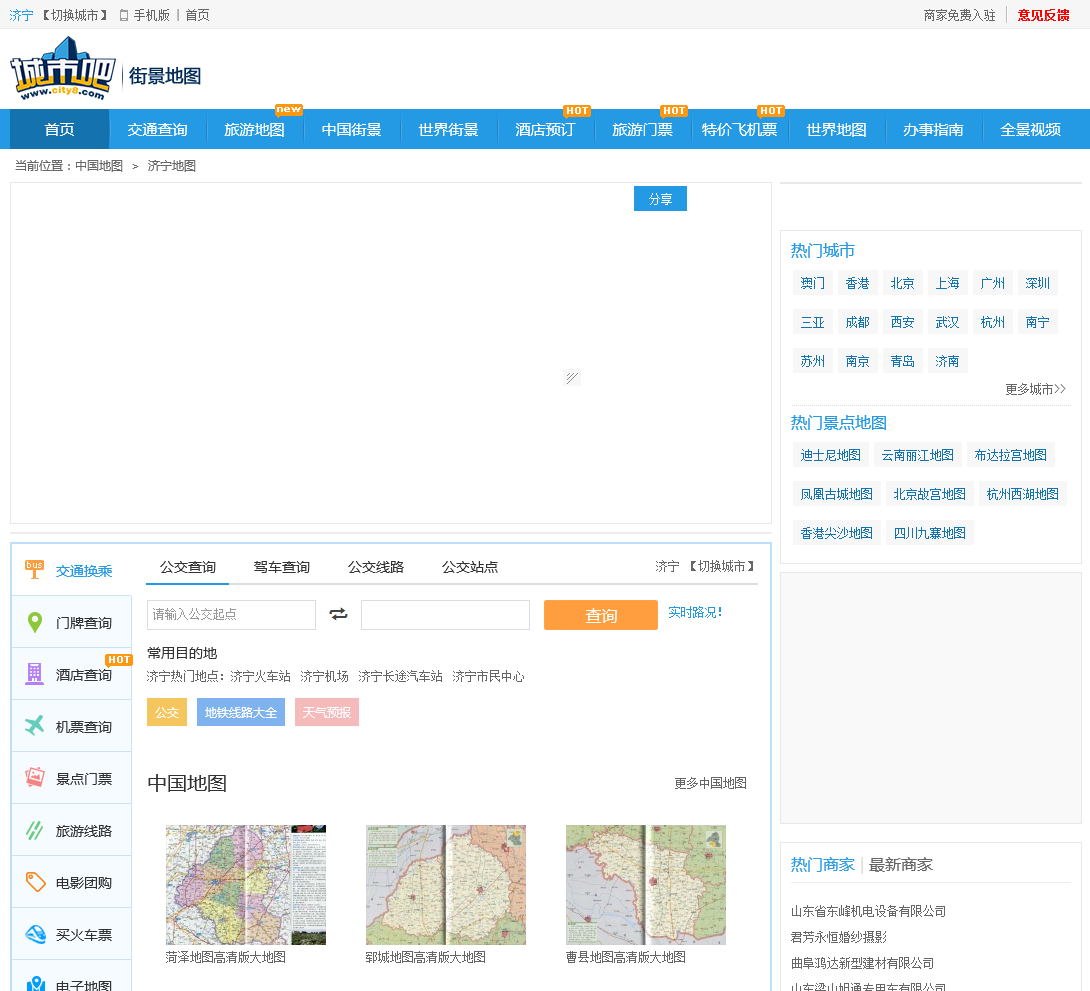The image size is (1090, 991).
Task: Open 杭州西湖地图 link
Action: [x=1023, y=494]
